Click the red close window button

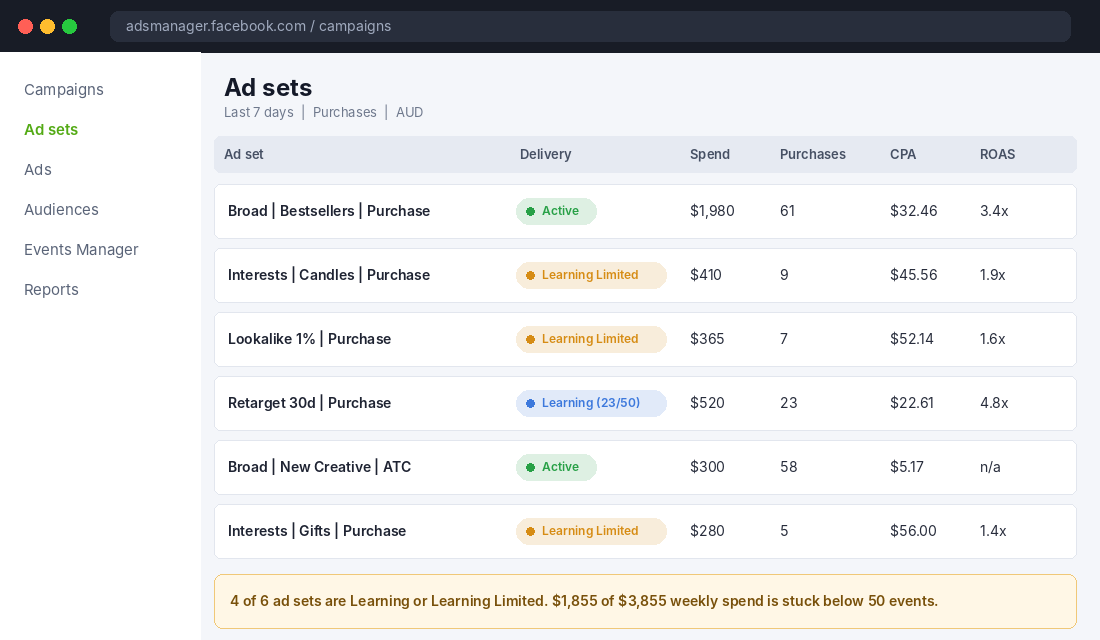coord(25,27)
